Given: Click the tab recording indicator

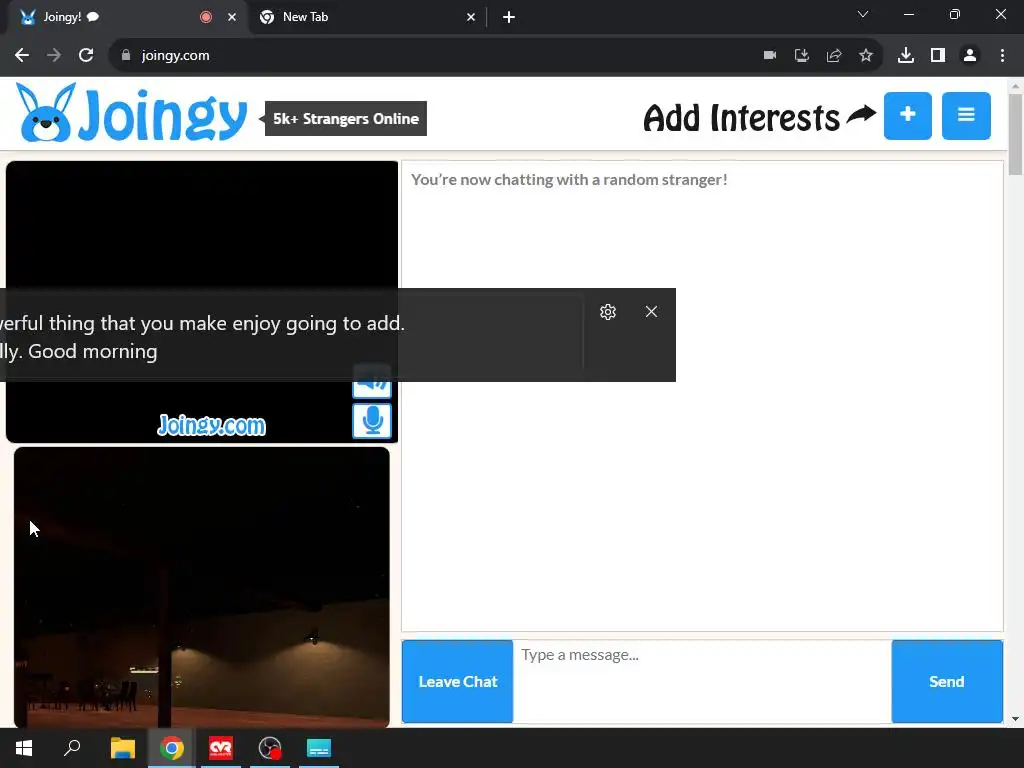Looking at the screenshot, I should tap(206, 17).
